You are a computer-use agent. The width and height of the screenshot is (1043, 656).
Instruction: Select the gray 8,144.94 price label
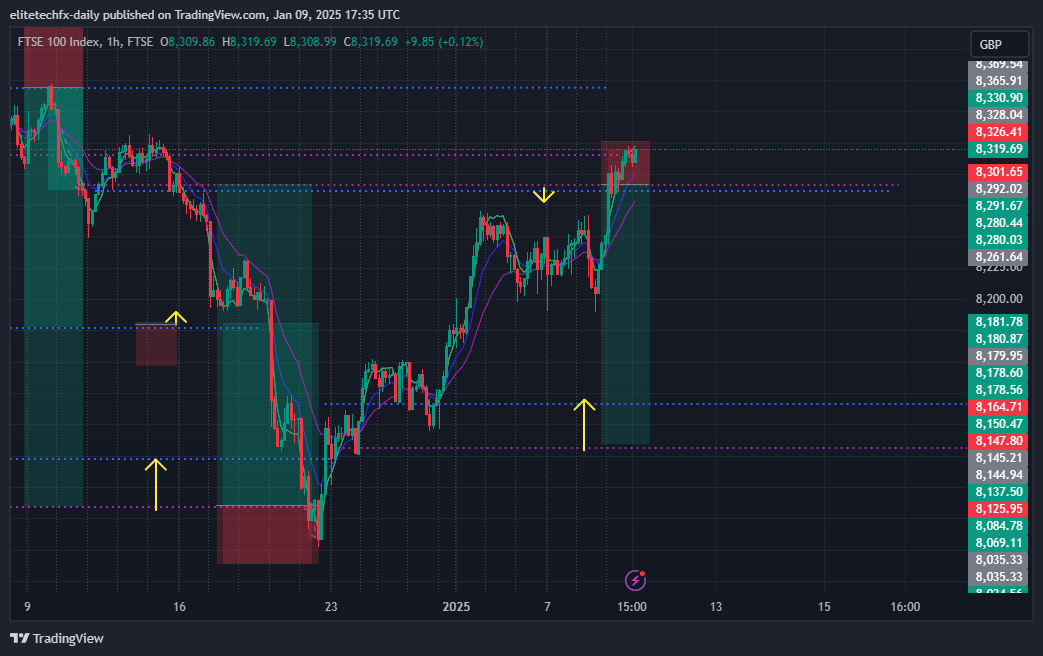(998, 474)
